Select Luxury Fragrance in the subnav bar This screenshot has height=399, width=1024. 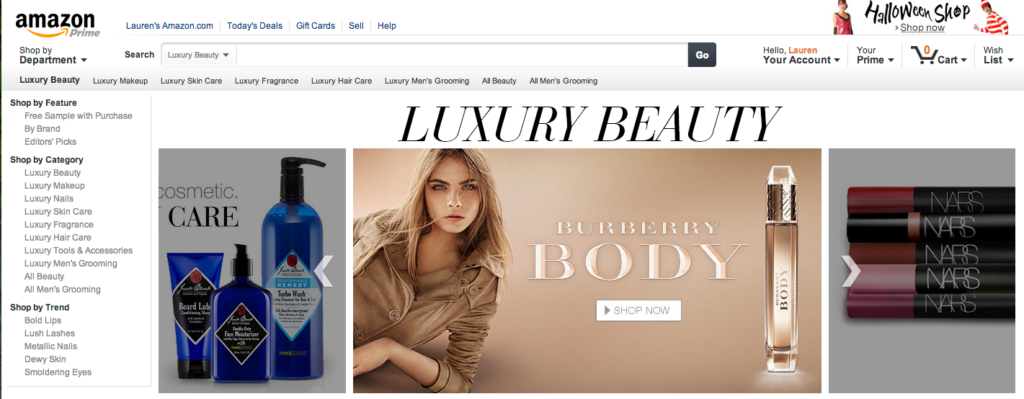click(x=266, y=81)
